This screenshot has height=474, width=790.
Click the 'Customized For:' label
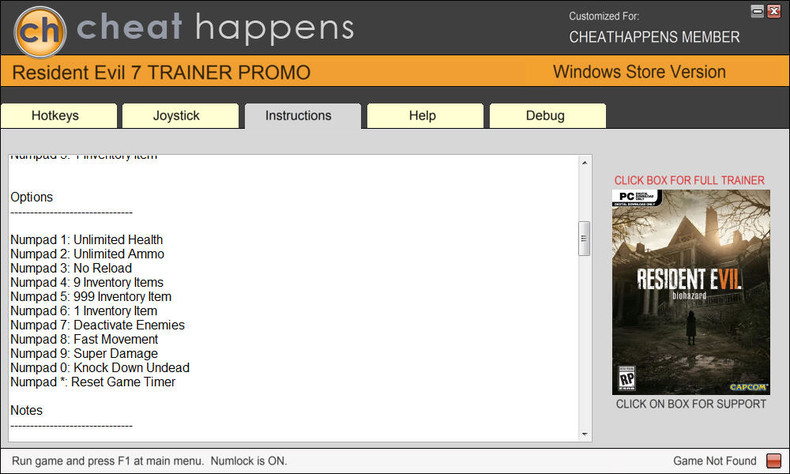click(604, 16)
